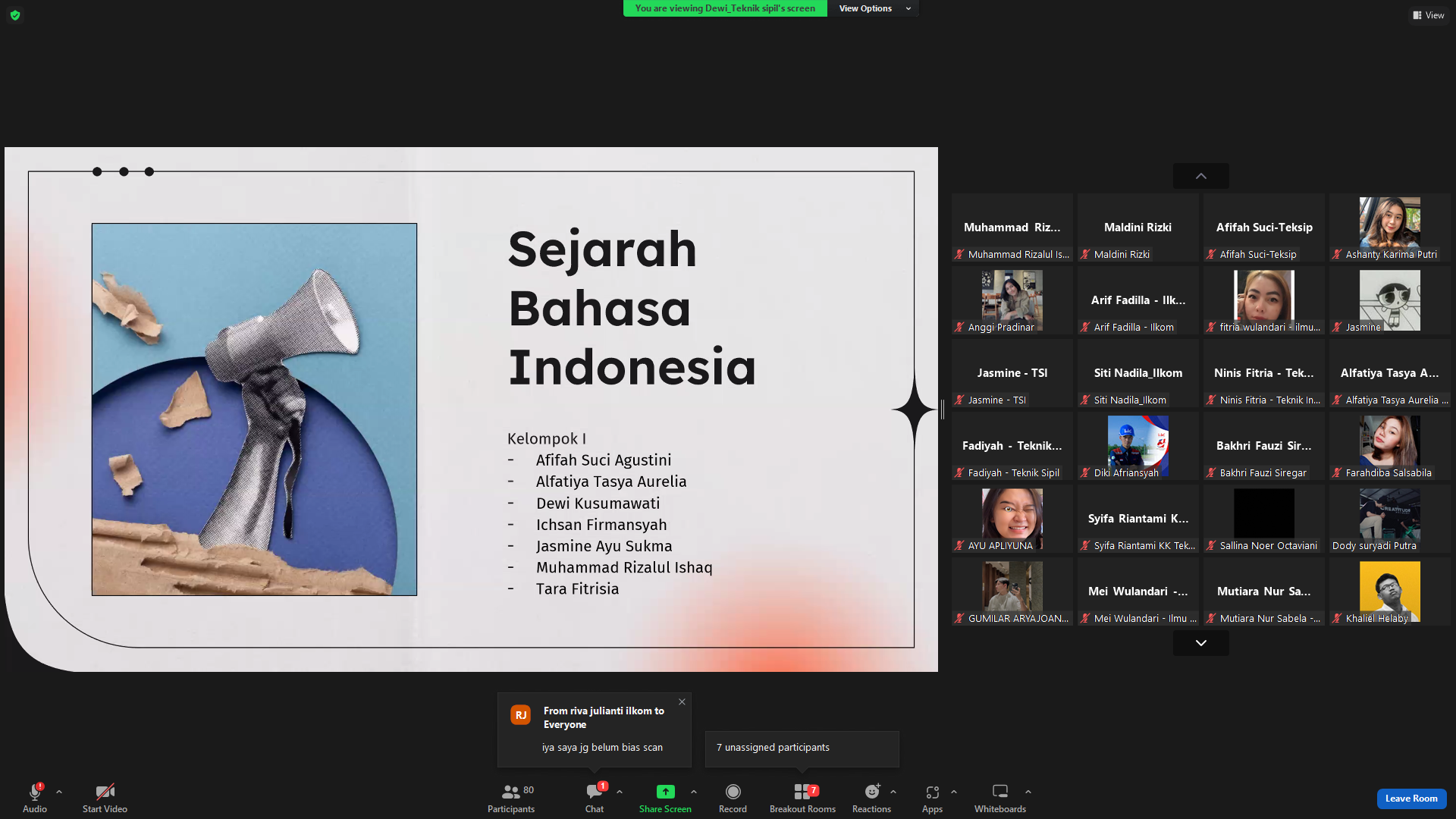Expand audio options arrow
This screenshot has height=819, width=1456.
(x=59, y=792)
